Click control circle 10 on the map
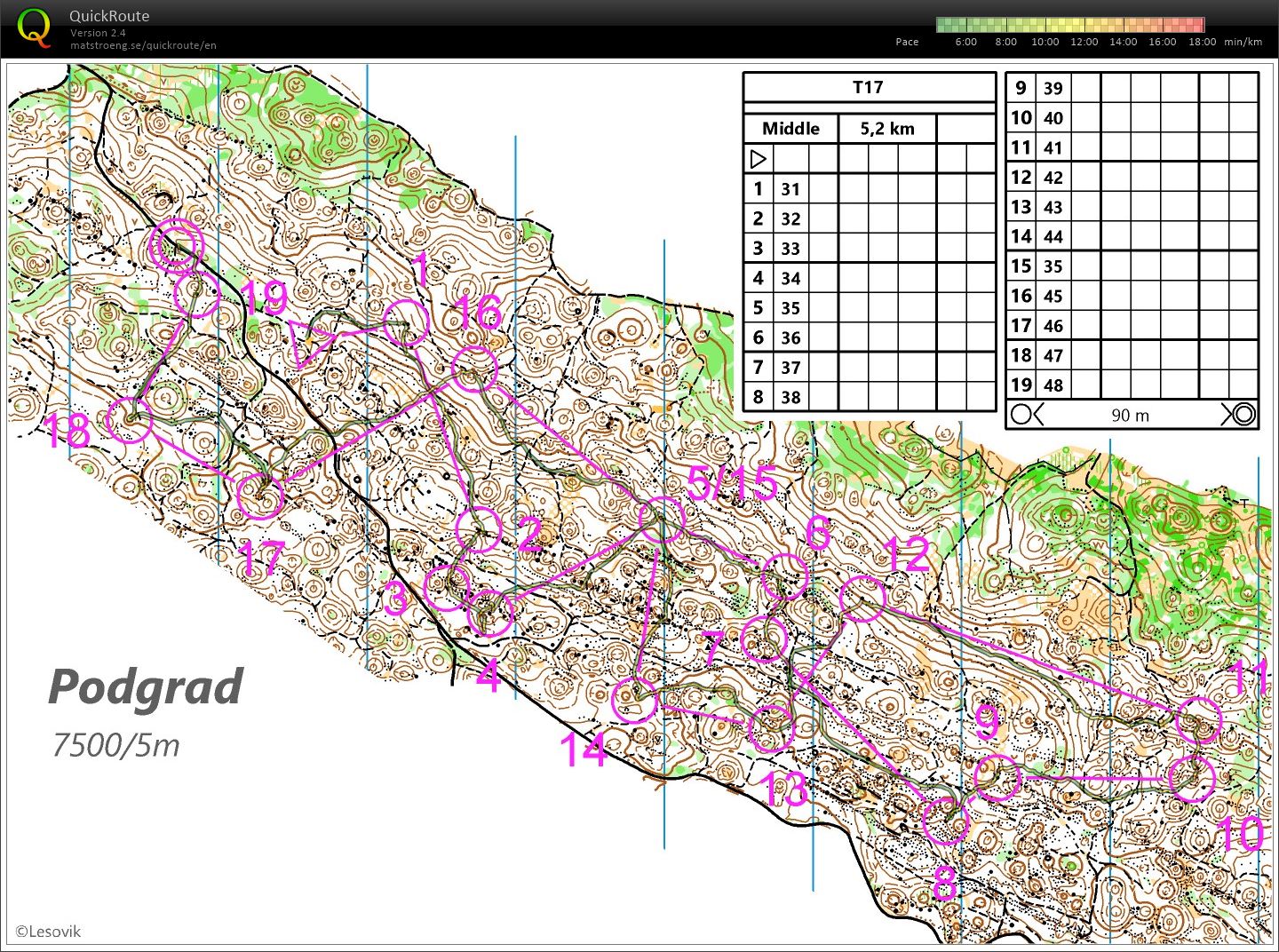The image size is (1279, 952). [1190, 779]
